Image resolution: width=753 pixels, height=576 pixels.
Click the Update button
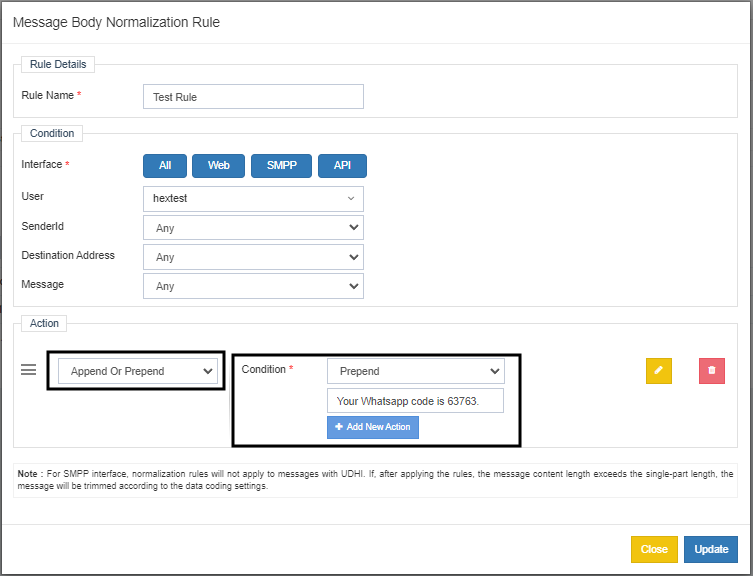(x=711, y=549)
